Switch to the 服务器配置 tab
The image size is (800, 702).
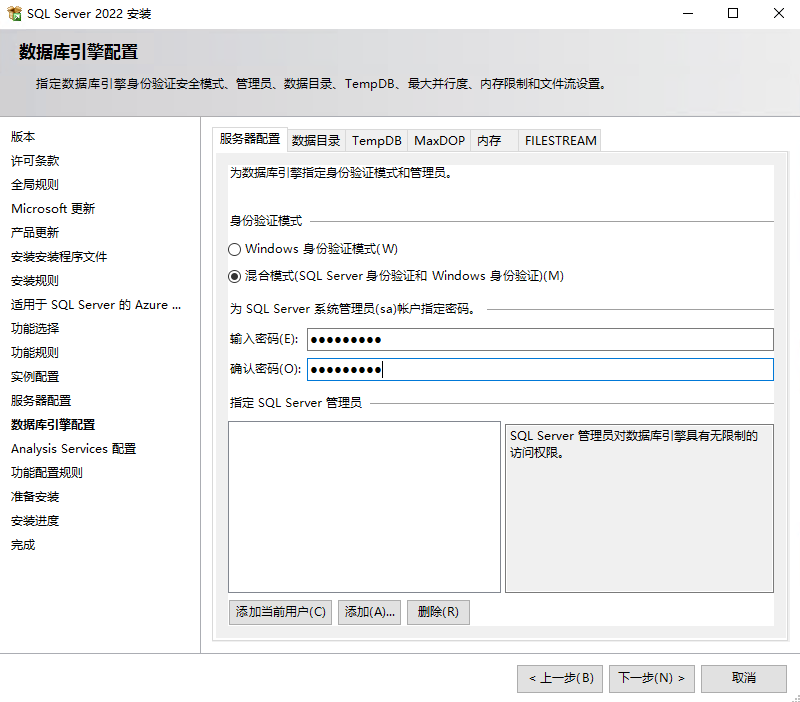coord(249,139)
